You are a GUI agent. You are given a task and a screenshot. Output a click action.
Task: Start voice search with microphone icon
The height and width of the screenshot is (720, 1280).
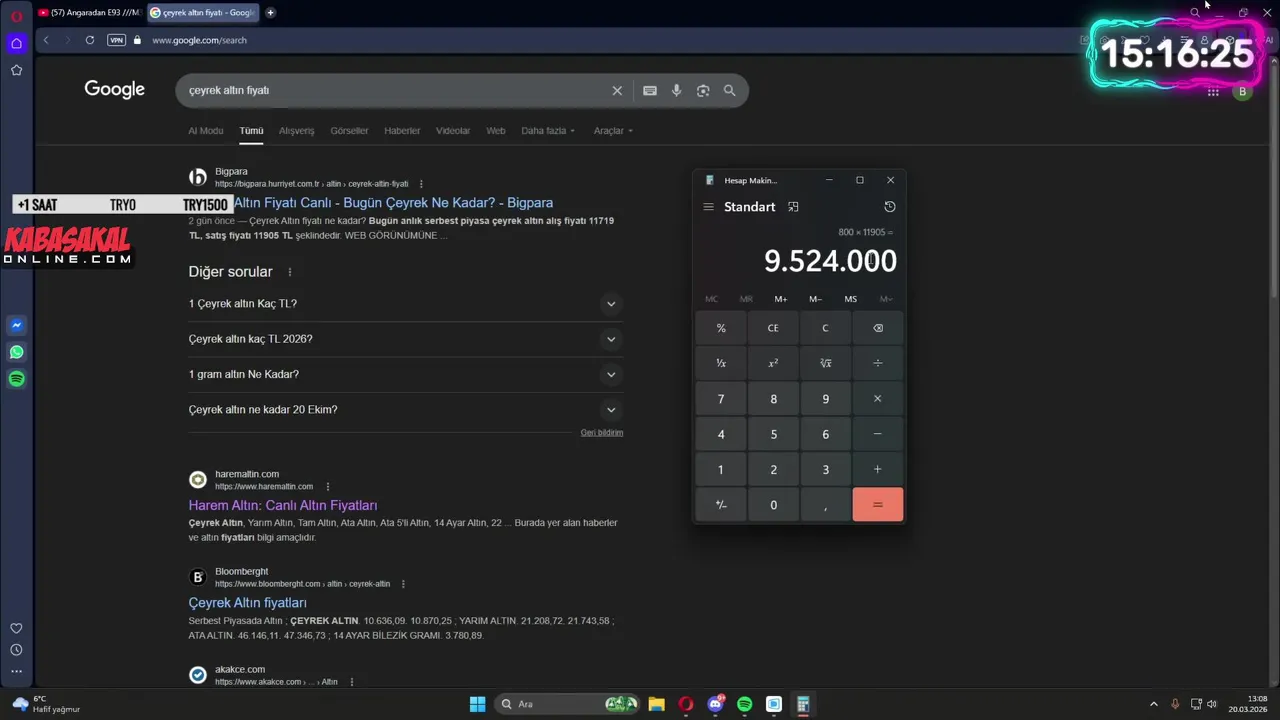(x=677, y=90)
